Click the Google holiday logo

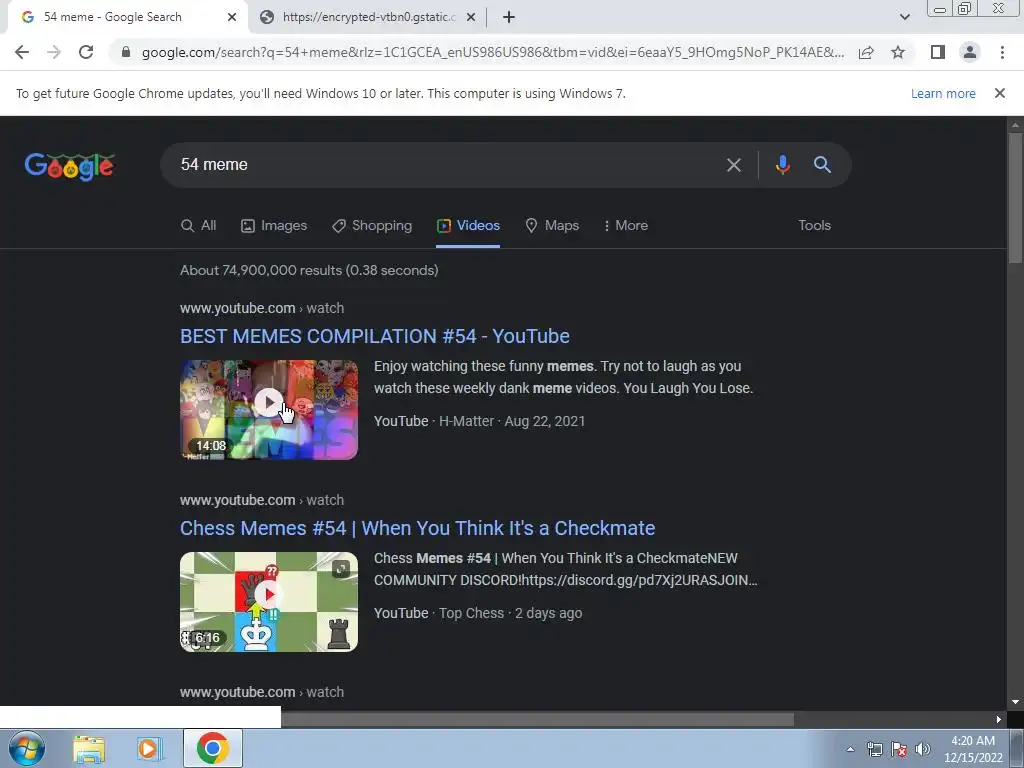pos(70,166)
